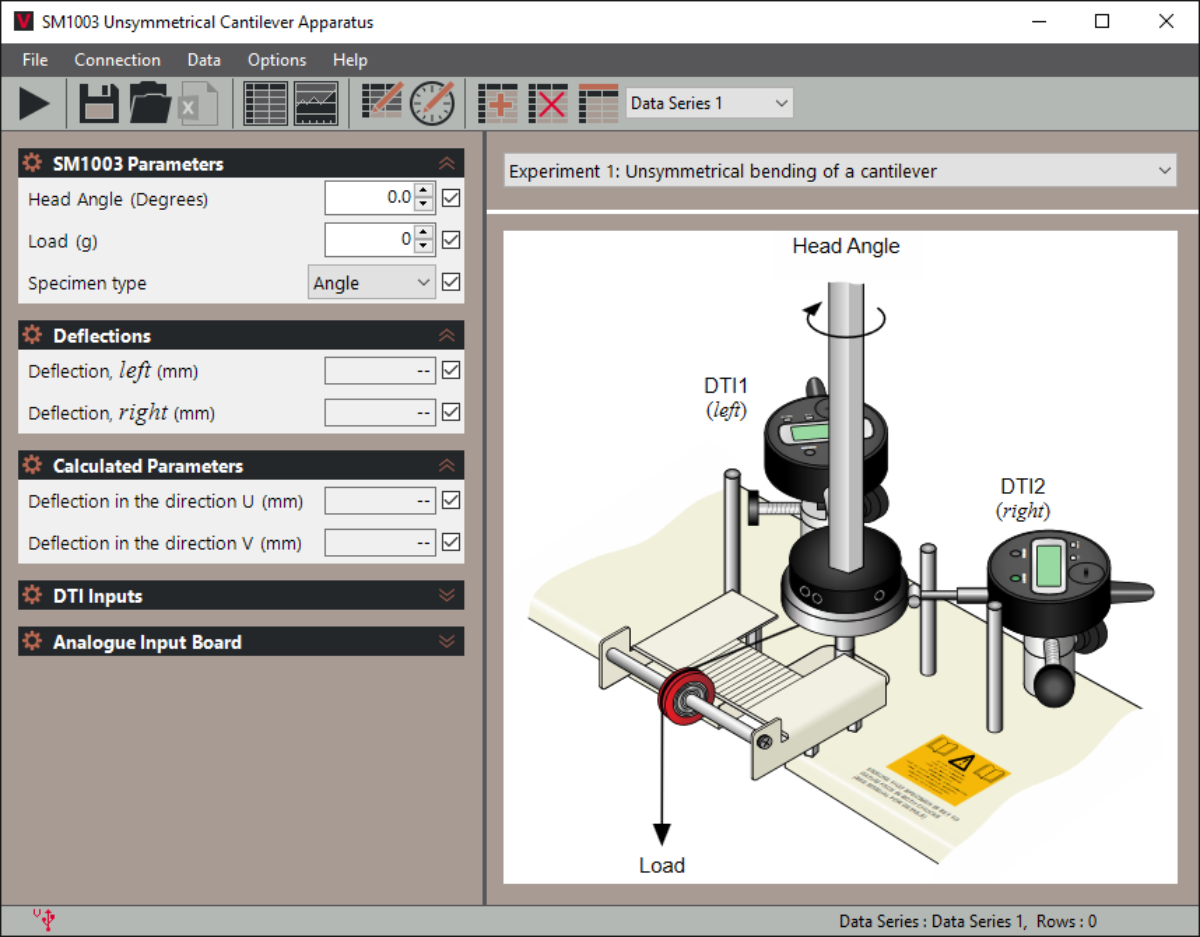Screen dimensions: 1200x937
Task: Click the USB connection status icon
Action: click(x=44, y=920)
